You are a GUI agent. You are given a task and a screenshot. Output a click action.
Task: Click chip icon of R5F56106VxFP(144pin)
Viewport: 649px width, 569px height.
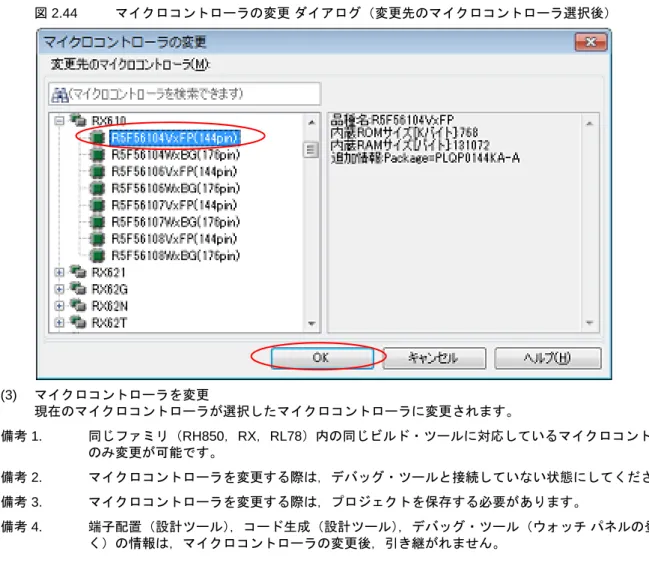pyautogui.click(x=97, y=171)
